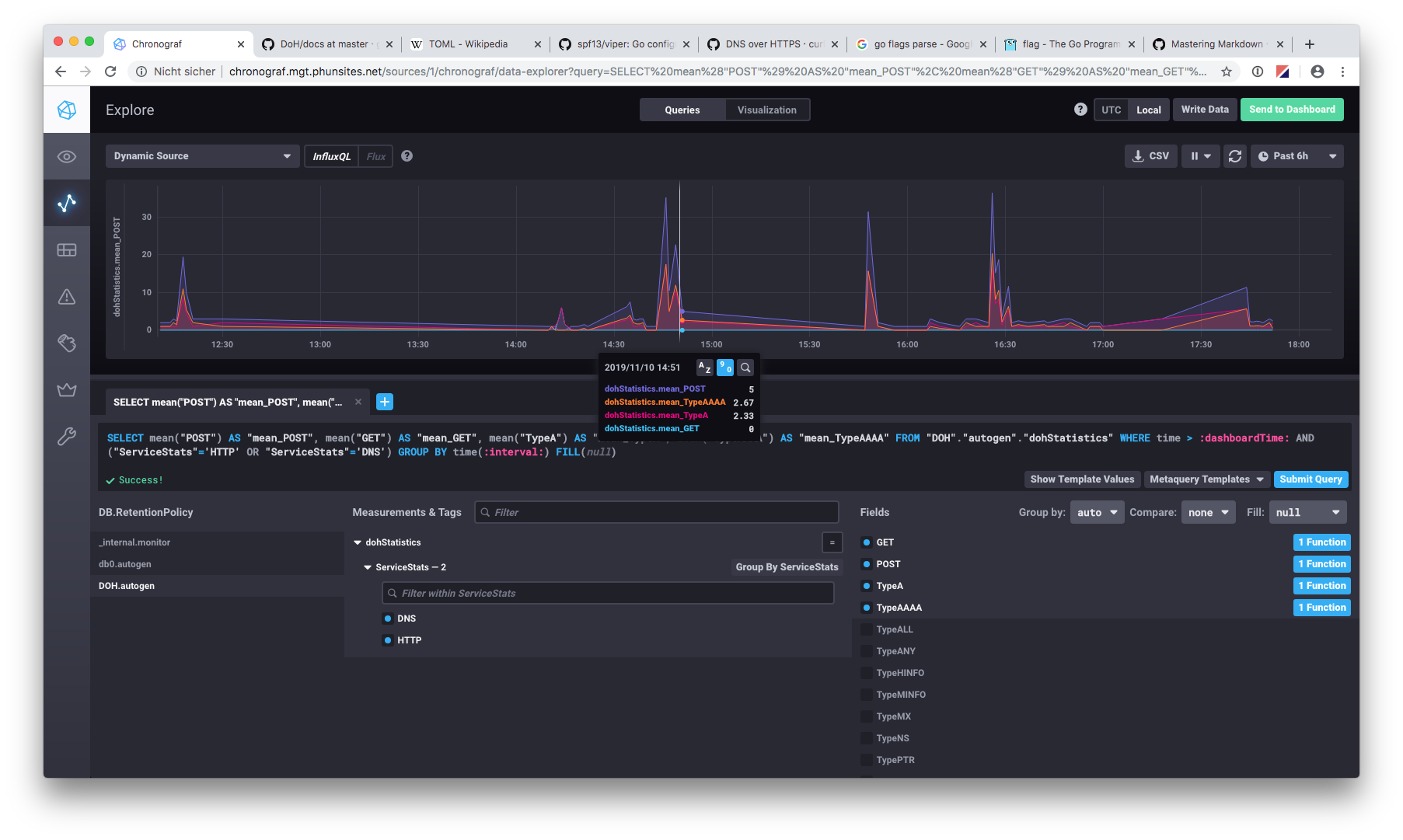Image resolution: width=1403 pixels, height=840 pixels.
Task: Click the help question mark near UTC
Action: [x=1080, y=110]
